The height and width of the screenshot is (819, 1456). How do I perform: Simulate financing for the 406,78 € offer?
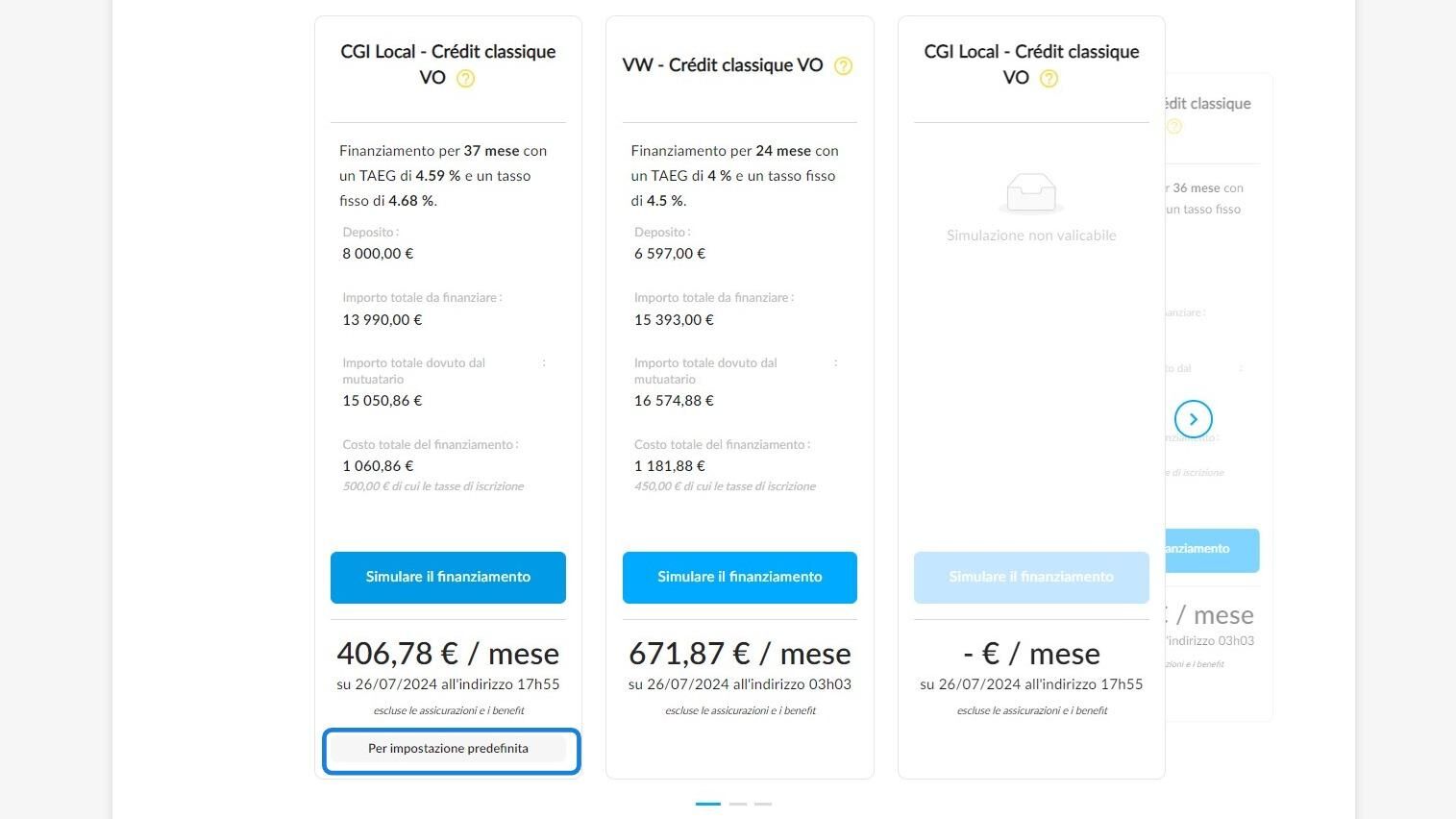click(x=448, y=578)
